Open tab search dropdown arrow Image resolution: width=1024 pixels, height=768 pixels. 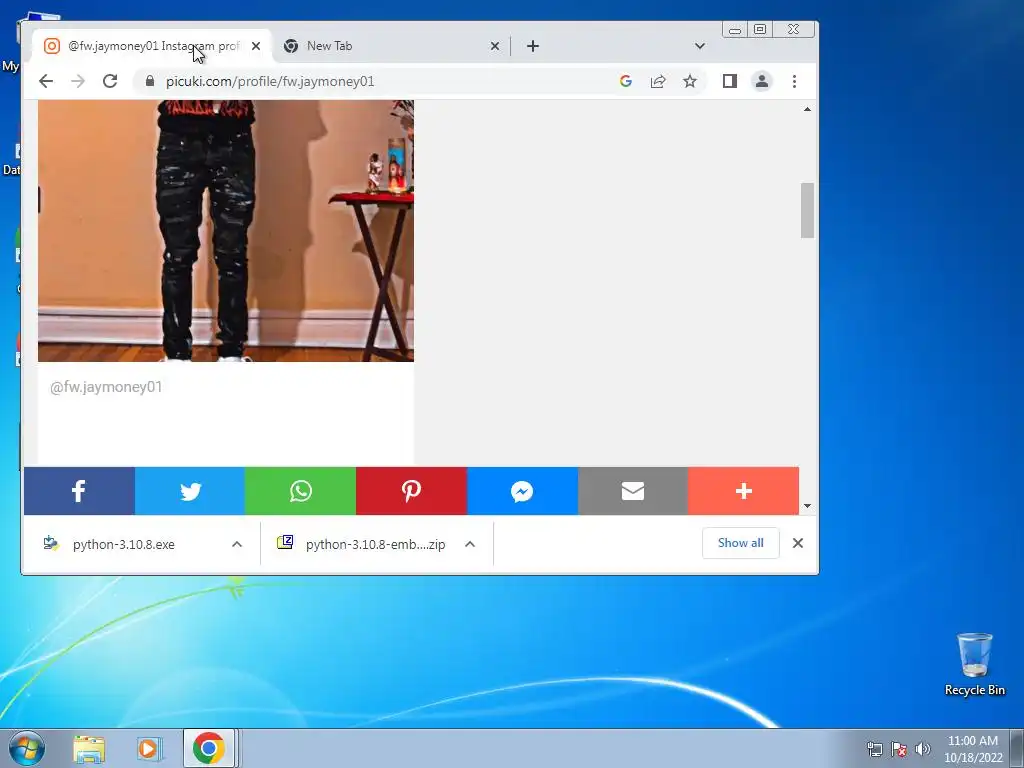(699, 46)
